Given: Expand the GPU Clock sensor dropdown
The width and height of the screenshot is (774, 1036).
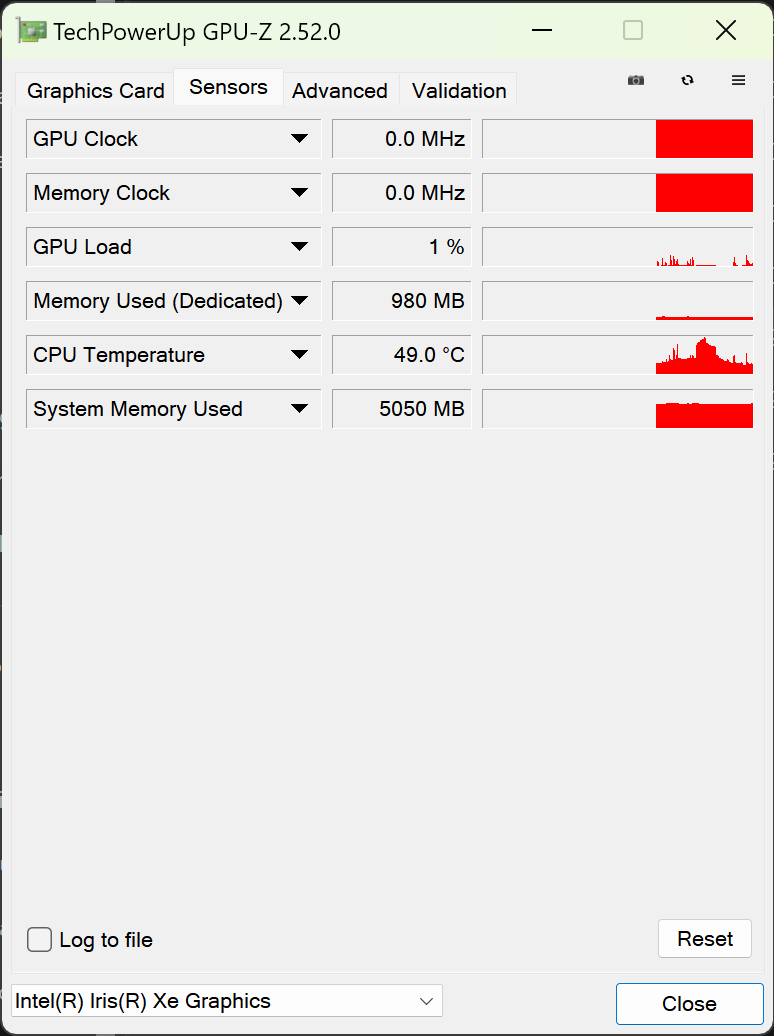Looking at the screenshot, I should [x=299, y=139].
